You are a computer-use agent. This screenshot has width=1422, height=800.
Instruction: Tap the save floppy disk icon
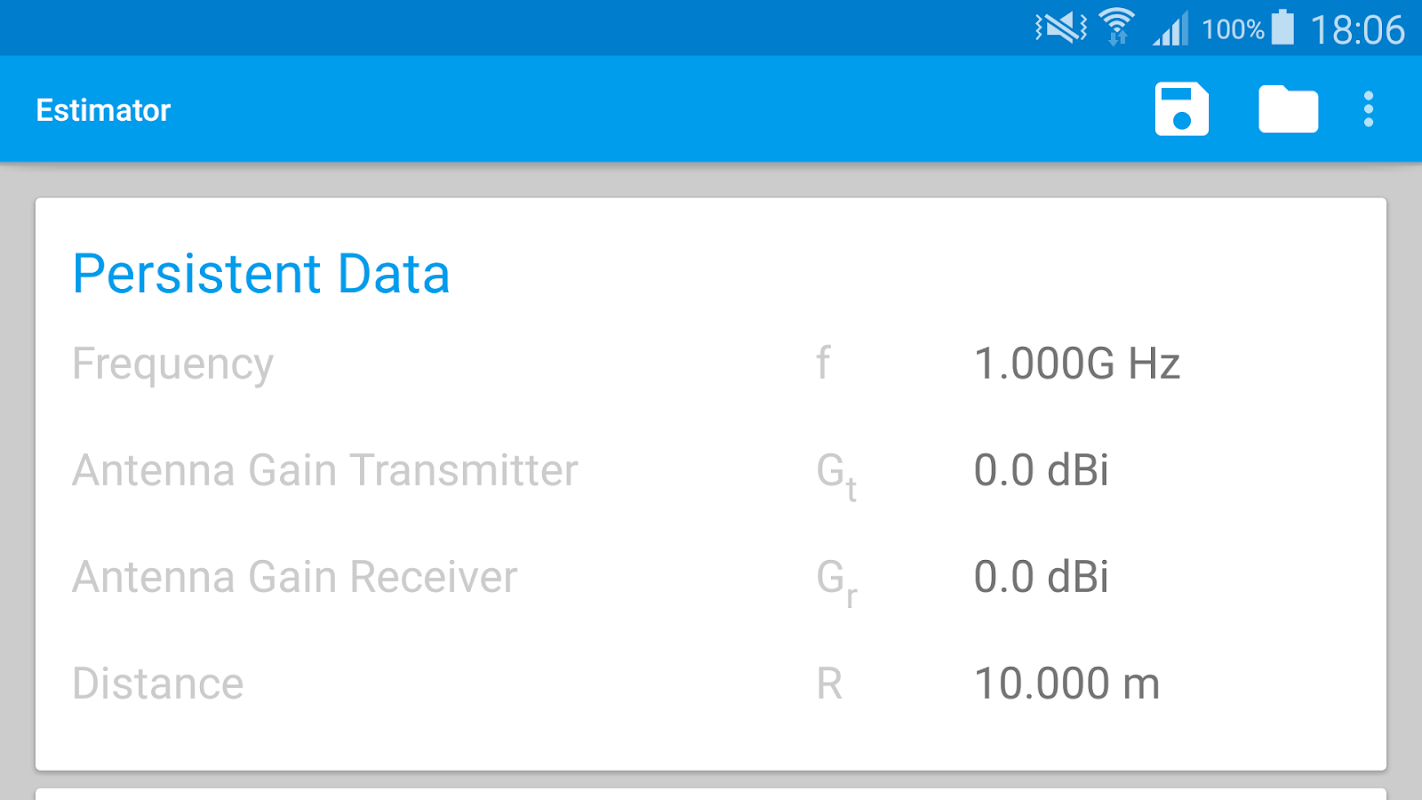click(x=1182, y=109)
